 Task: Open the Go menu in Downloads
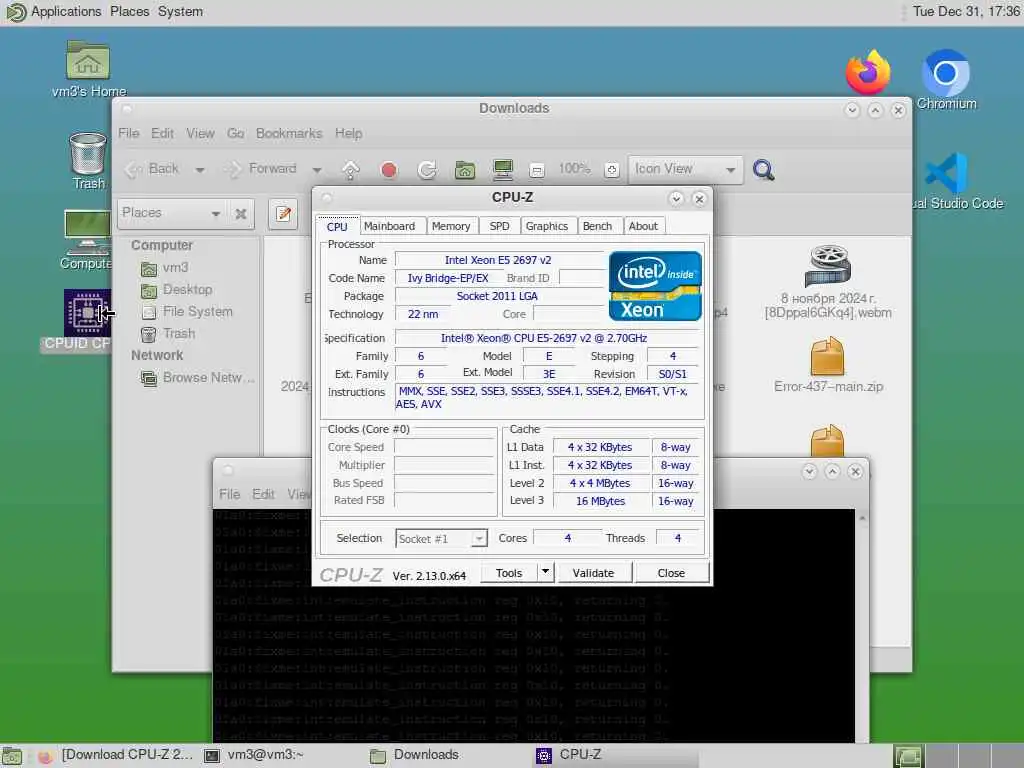coord(235,133)
